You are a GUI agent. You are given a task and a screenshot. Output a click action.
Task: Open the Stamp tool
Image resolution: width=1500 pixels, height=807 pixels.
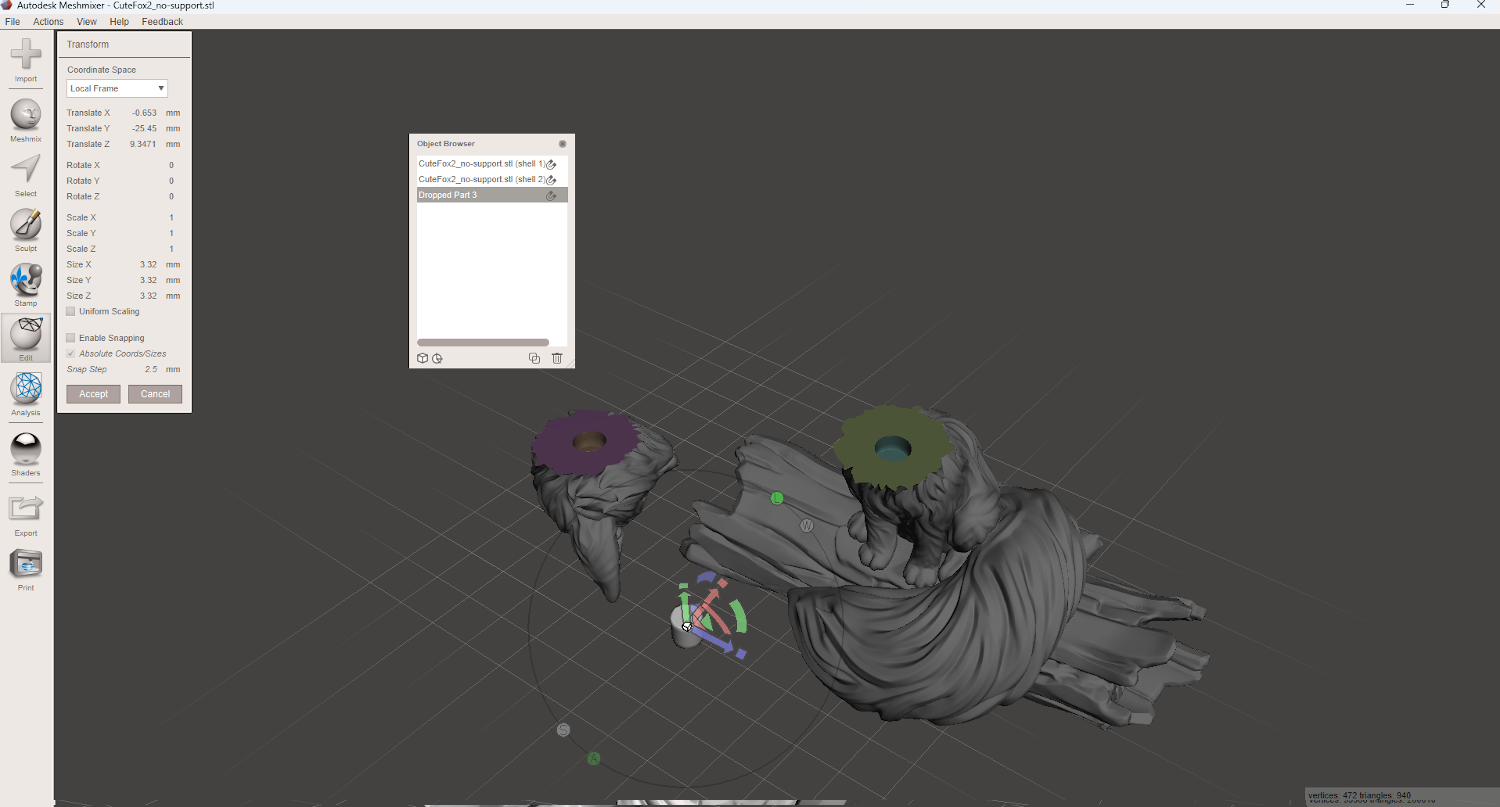click(26, 279)
